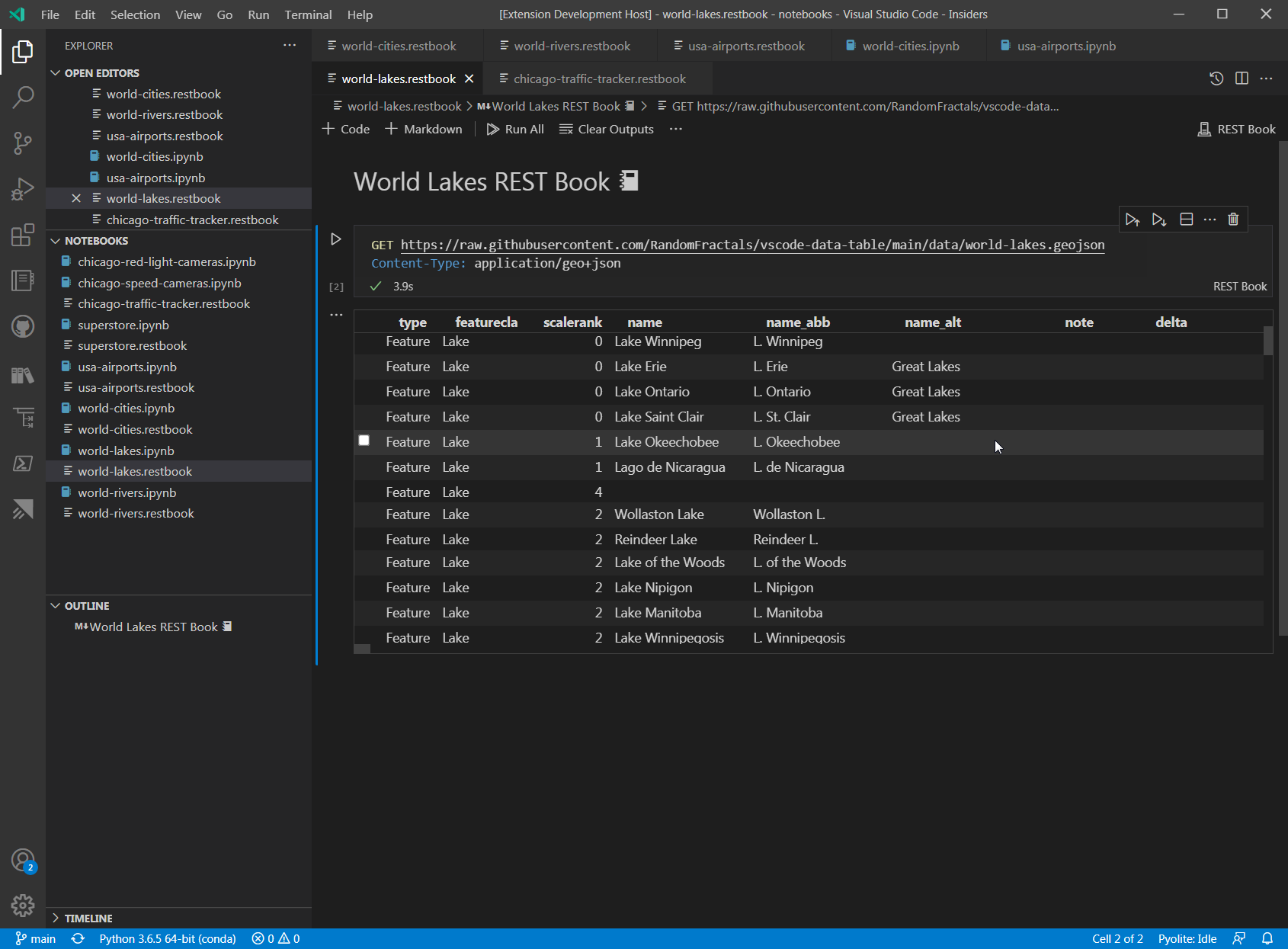Add a new Code cell
The width and height of the screenshot is (1288, 949).
(x=346, y=129)
